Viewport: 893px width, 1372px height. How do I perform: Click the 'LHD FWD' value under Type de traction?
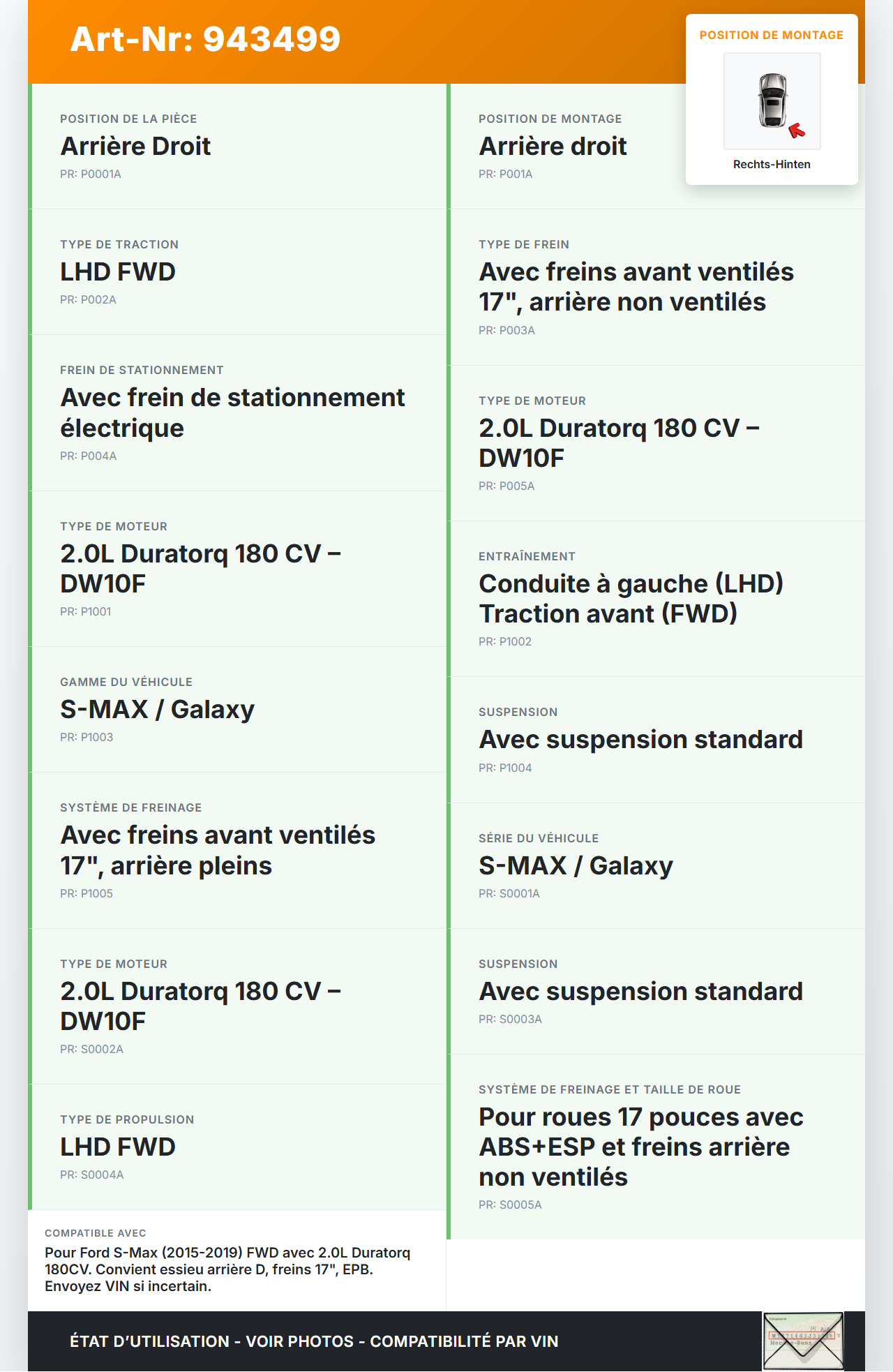click(x=118, y=272)
